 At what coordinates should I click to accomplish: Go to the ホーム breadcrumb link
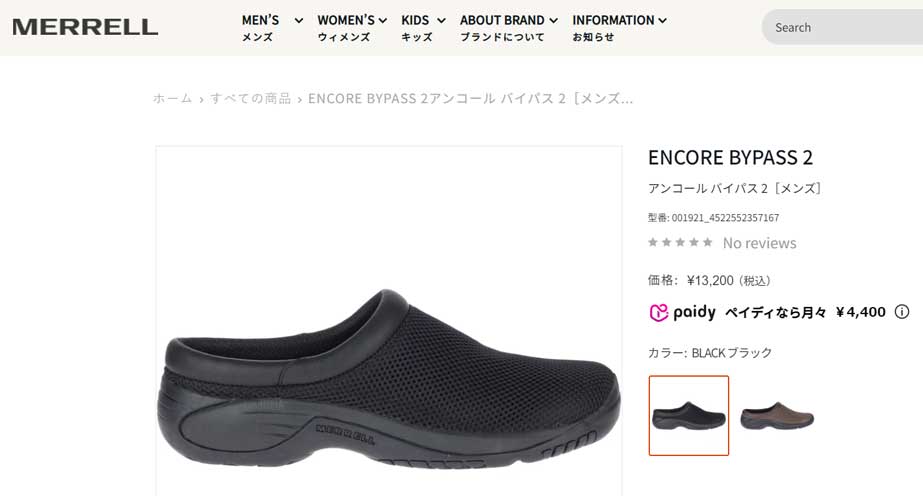point(172,98)
